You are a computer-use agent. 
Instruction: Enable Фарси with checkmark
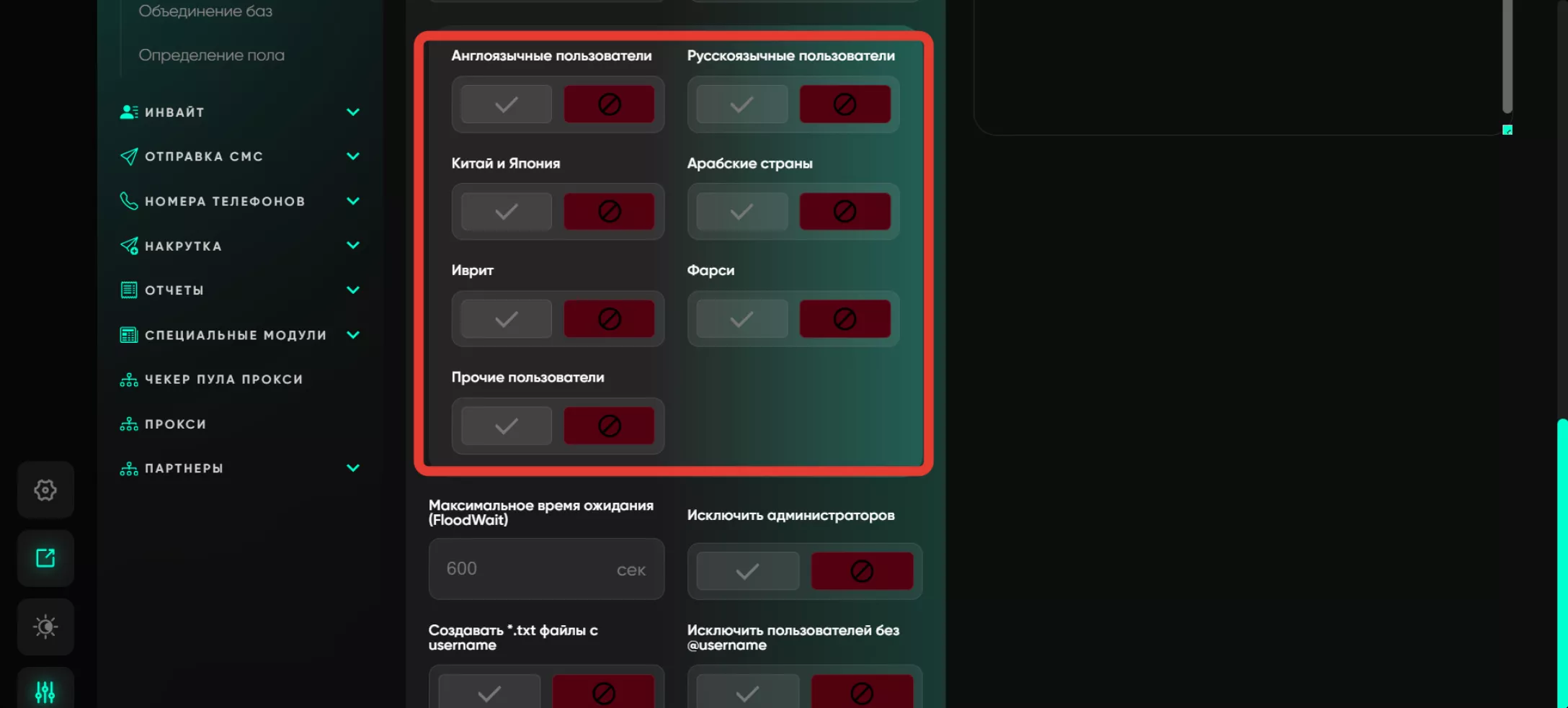pos(742,319)
